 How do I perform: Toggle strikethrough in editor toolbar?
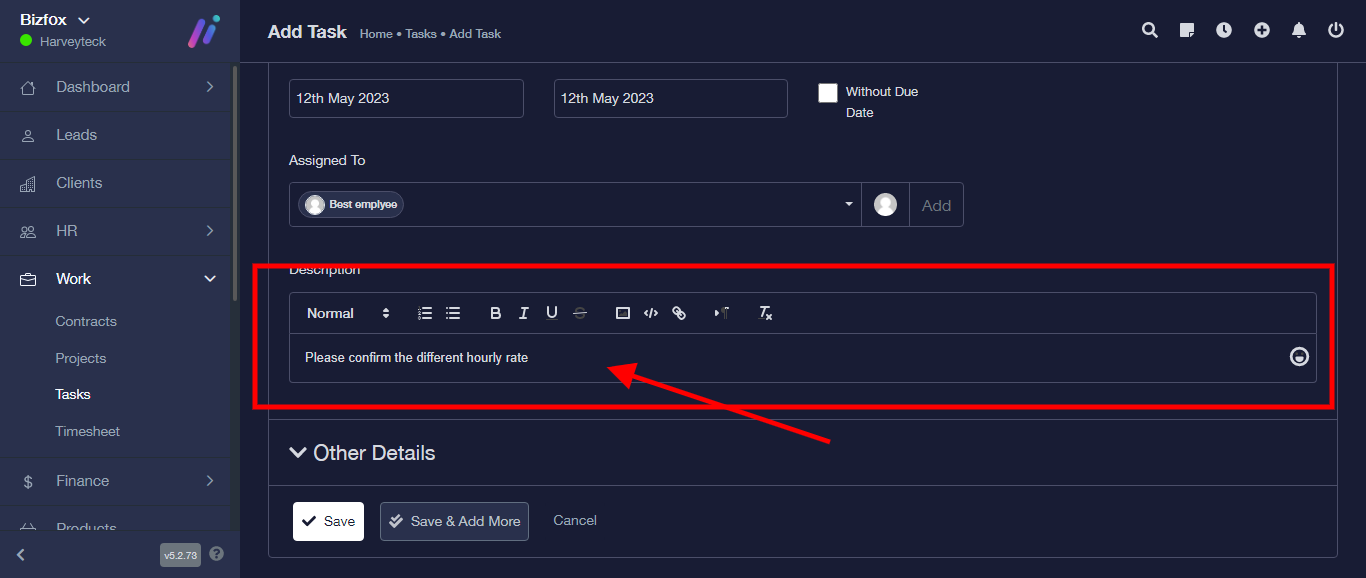click(580, 313)
